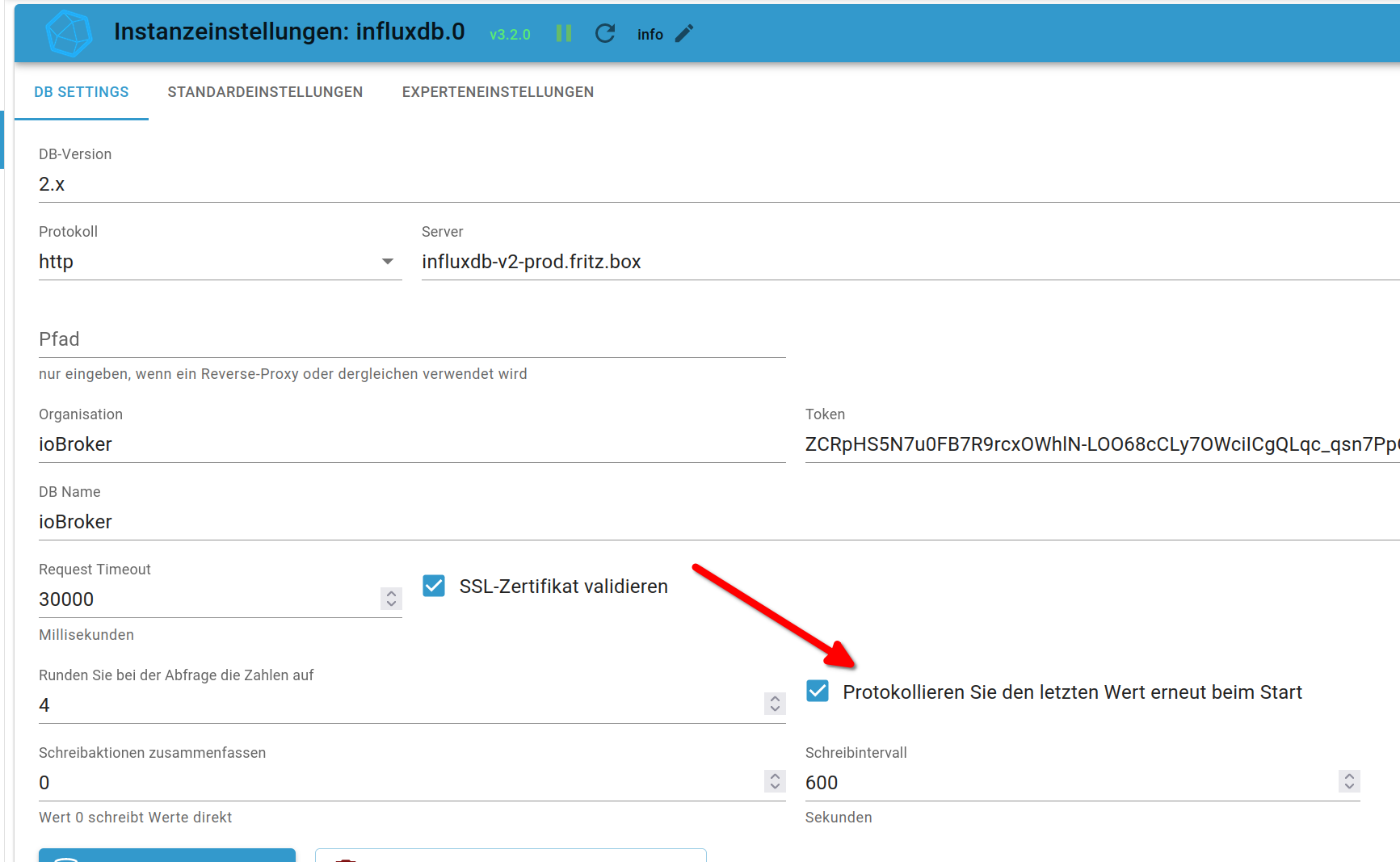Open the DB-Version selector showing 2.x
The height and width of the screenshot is (862, 1400).
(x=719, y=184)
